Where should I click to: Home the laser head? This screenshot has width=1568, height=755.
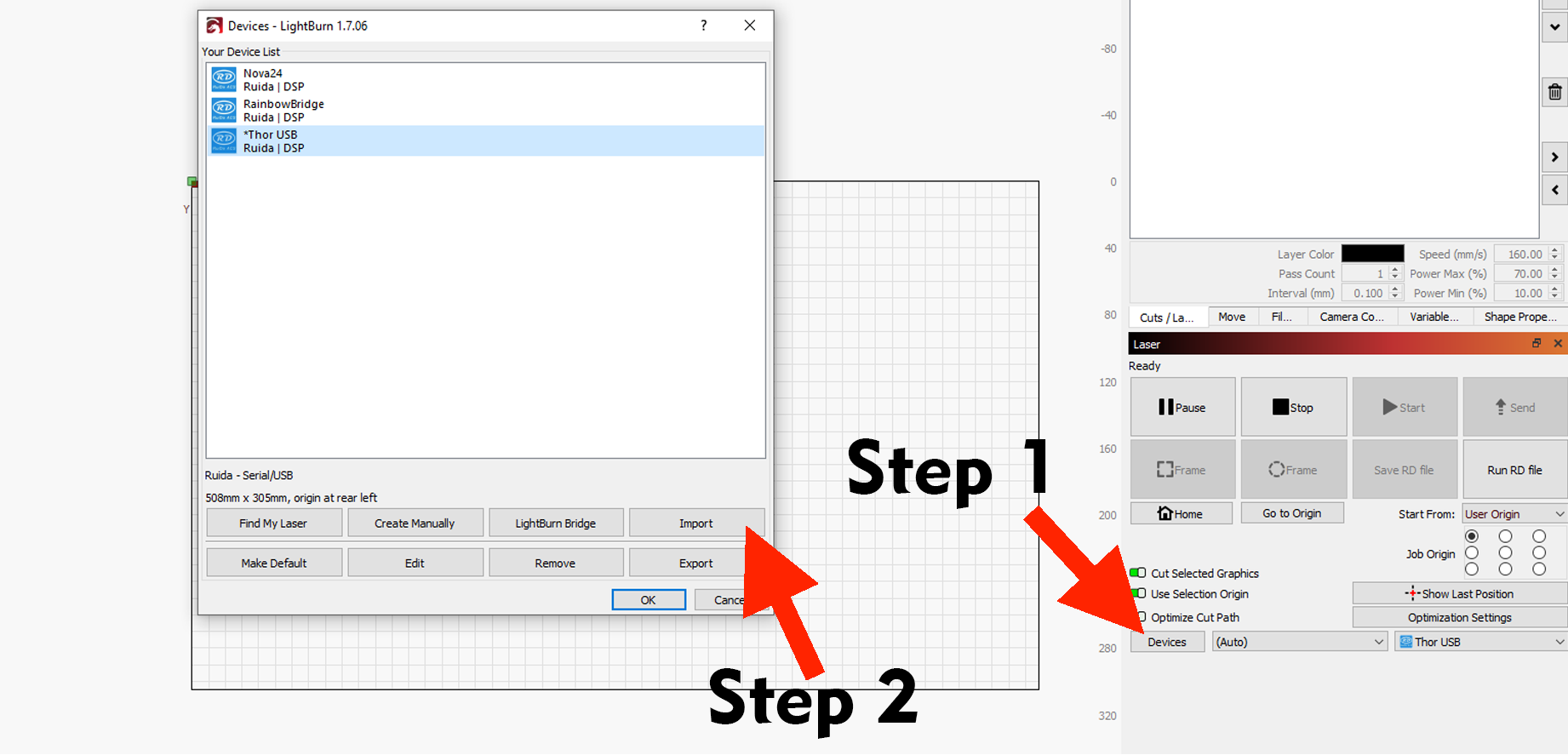tap(1181, 513)
